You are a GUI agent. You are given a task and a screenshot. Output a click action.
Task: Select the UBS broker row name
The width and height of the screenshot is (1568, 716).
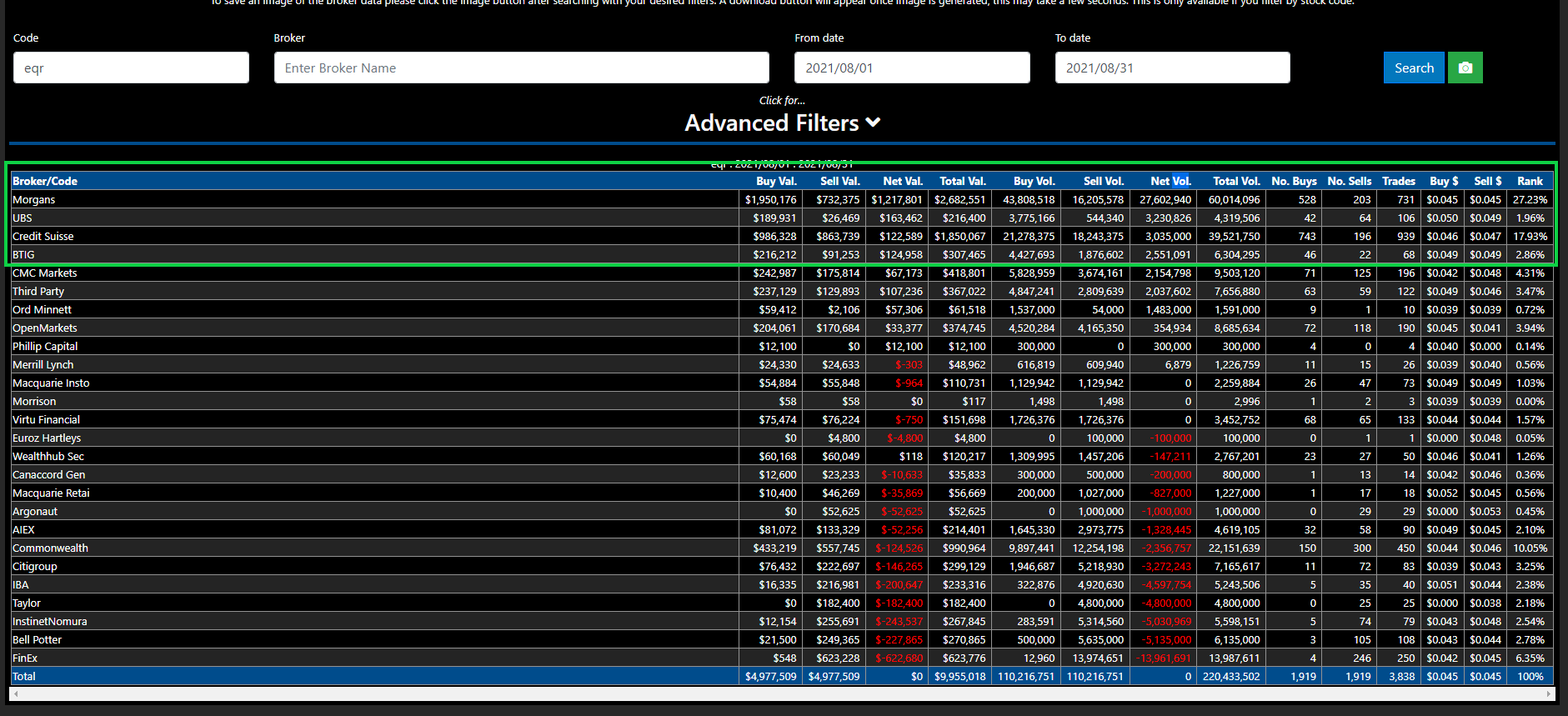pos(22,218)
